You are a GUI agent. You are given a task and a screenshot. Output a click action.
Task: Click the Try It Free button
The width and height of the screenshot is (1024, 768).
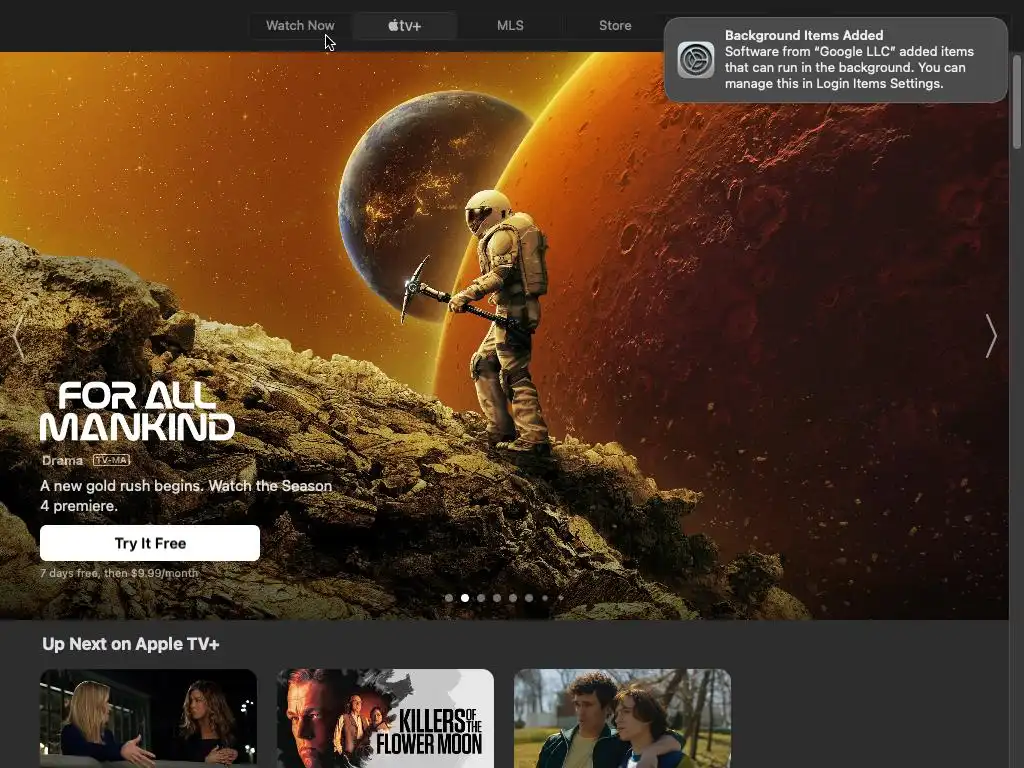click(x=150, y=543)
